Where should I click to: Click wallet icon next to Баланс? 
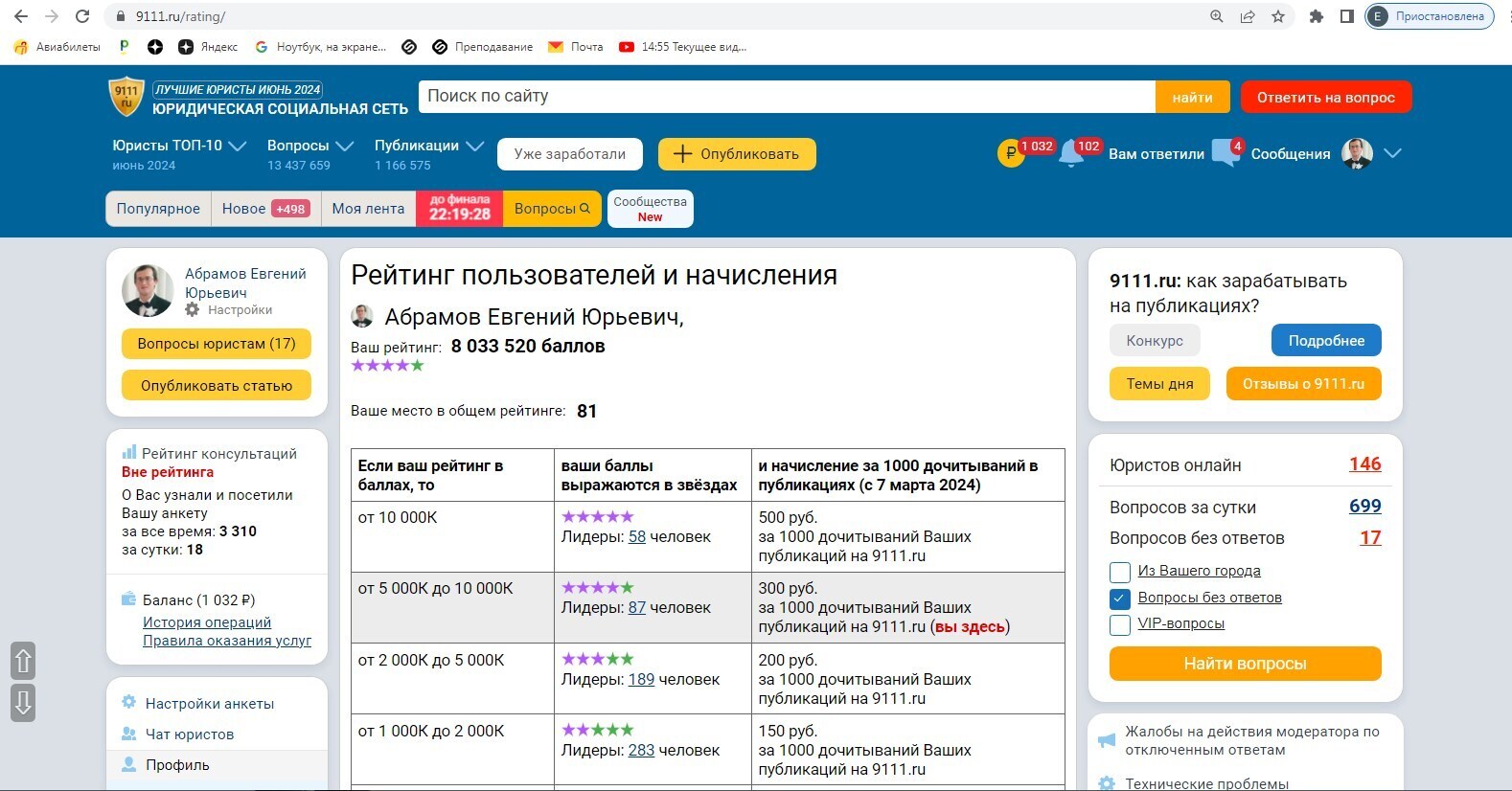(128, 599)
